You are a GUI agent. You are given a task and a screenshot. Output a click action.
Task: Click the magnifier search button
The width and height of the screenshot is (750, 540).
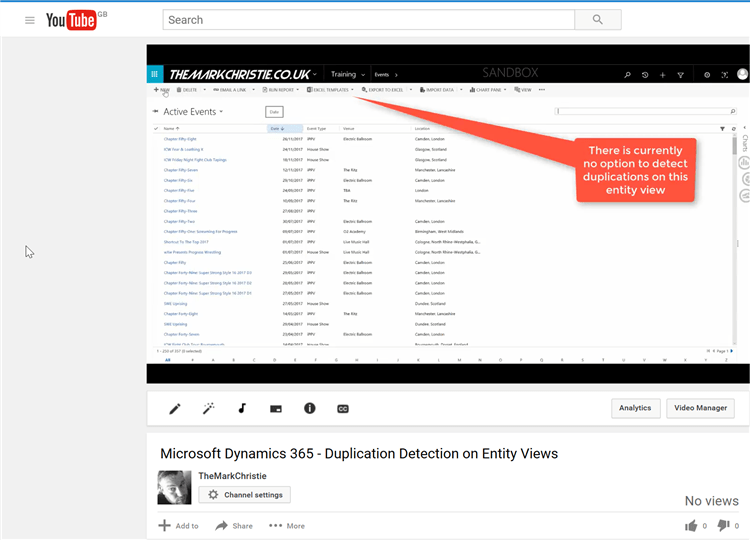pos(597,20)
